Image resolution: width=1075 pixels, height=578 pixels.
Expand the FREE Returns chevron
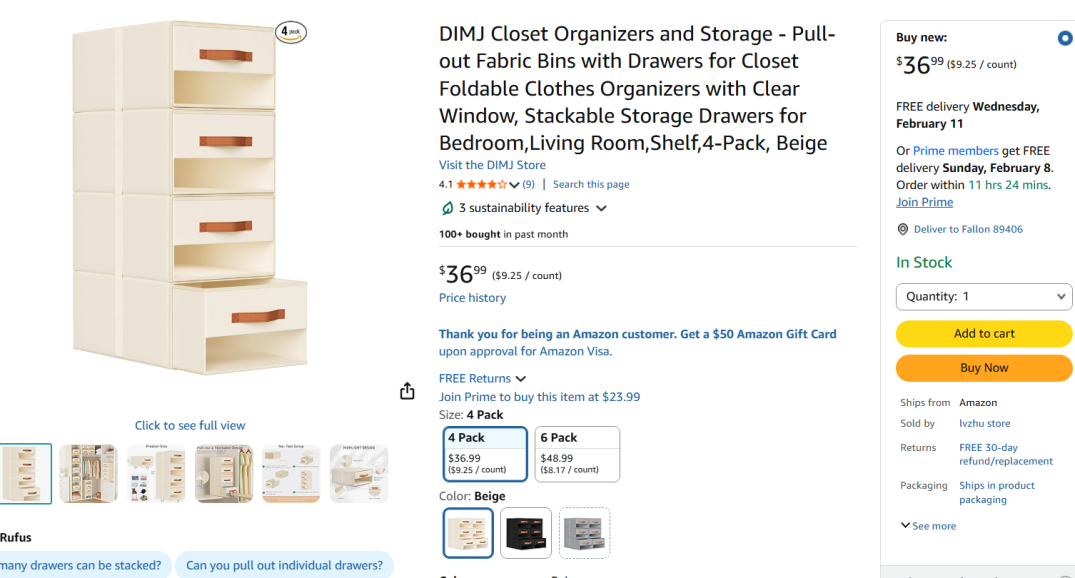(520, 379)
